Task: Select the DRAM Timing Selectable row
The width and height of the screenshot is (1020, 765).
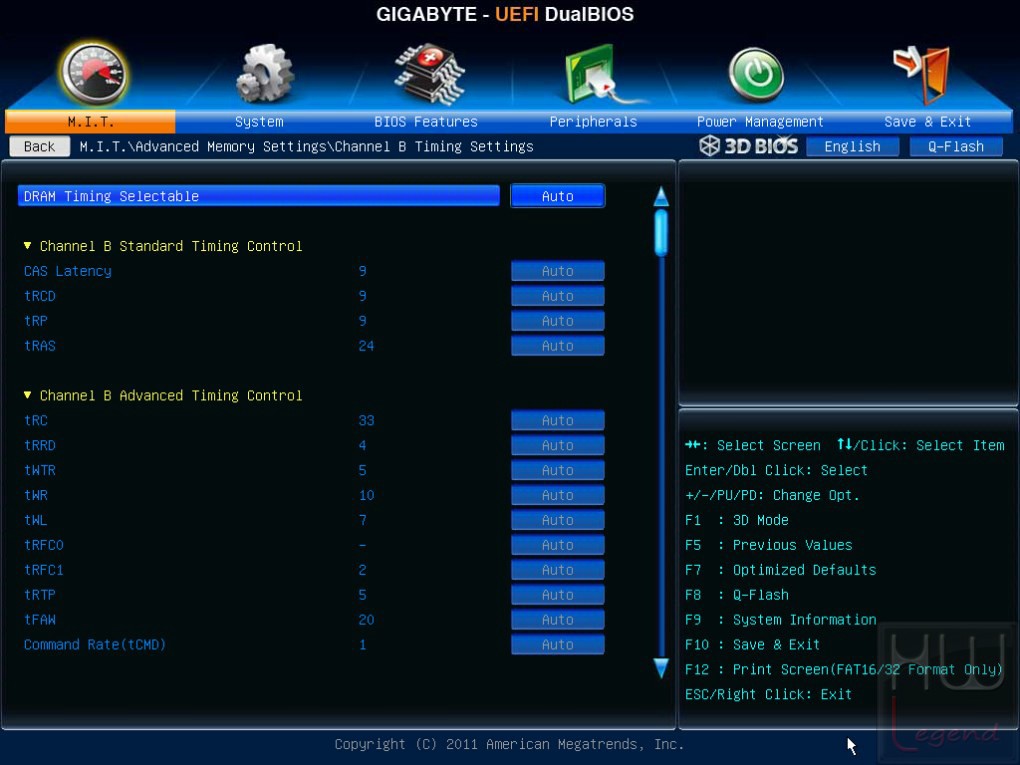Action: click(259, 196)
